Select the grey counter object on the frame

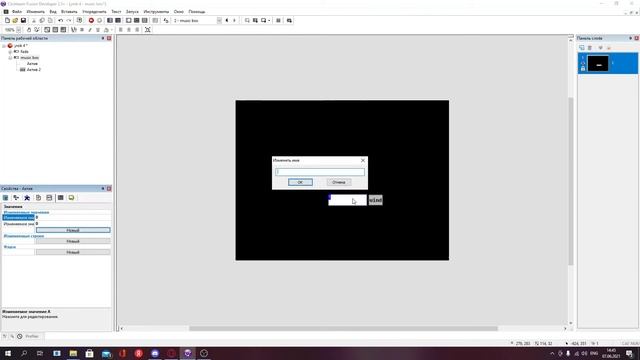click(x=376, y=200)
